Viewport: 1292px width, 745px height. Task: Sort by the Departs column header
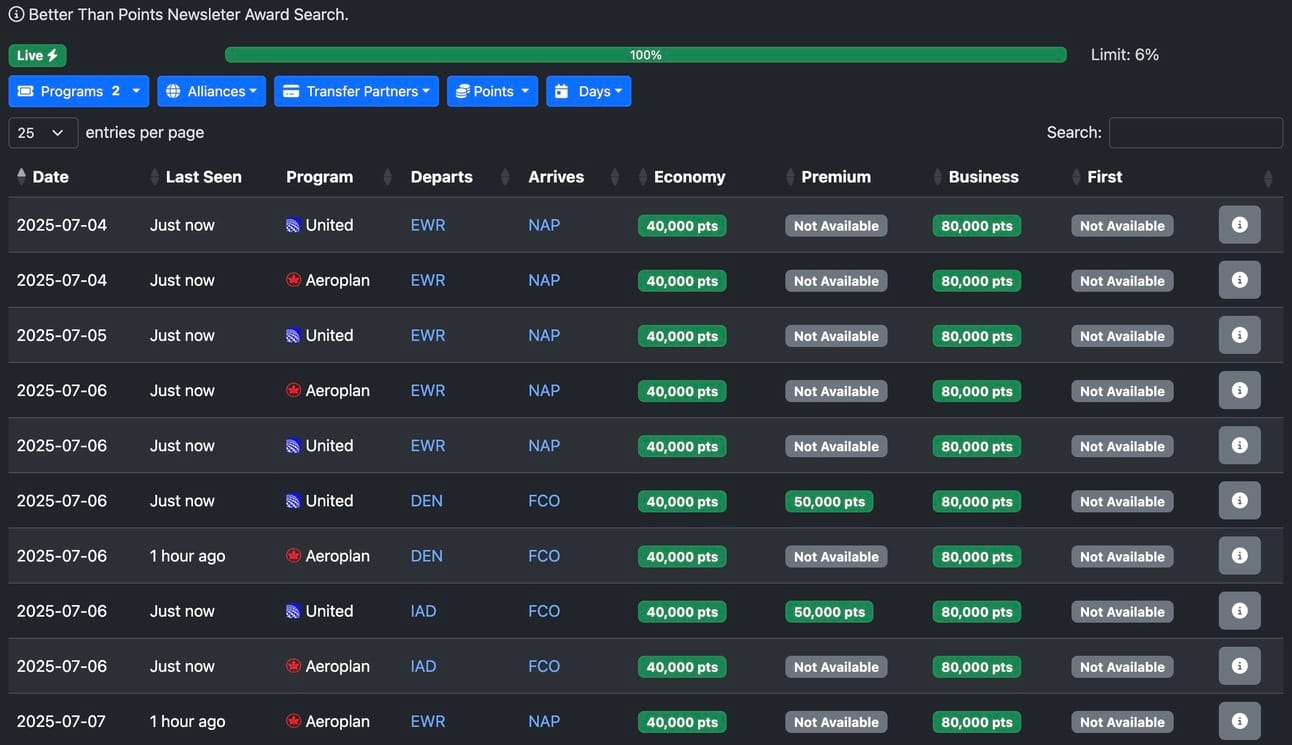click(x=442, y=177)
